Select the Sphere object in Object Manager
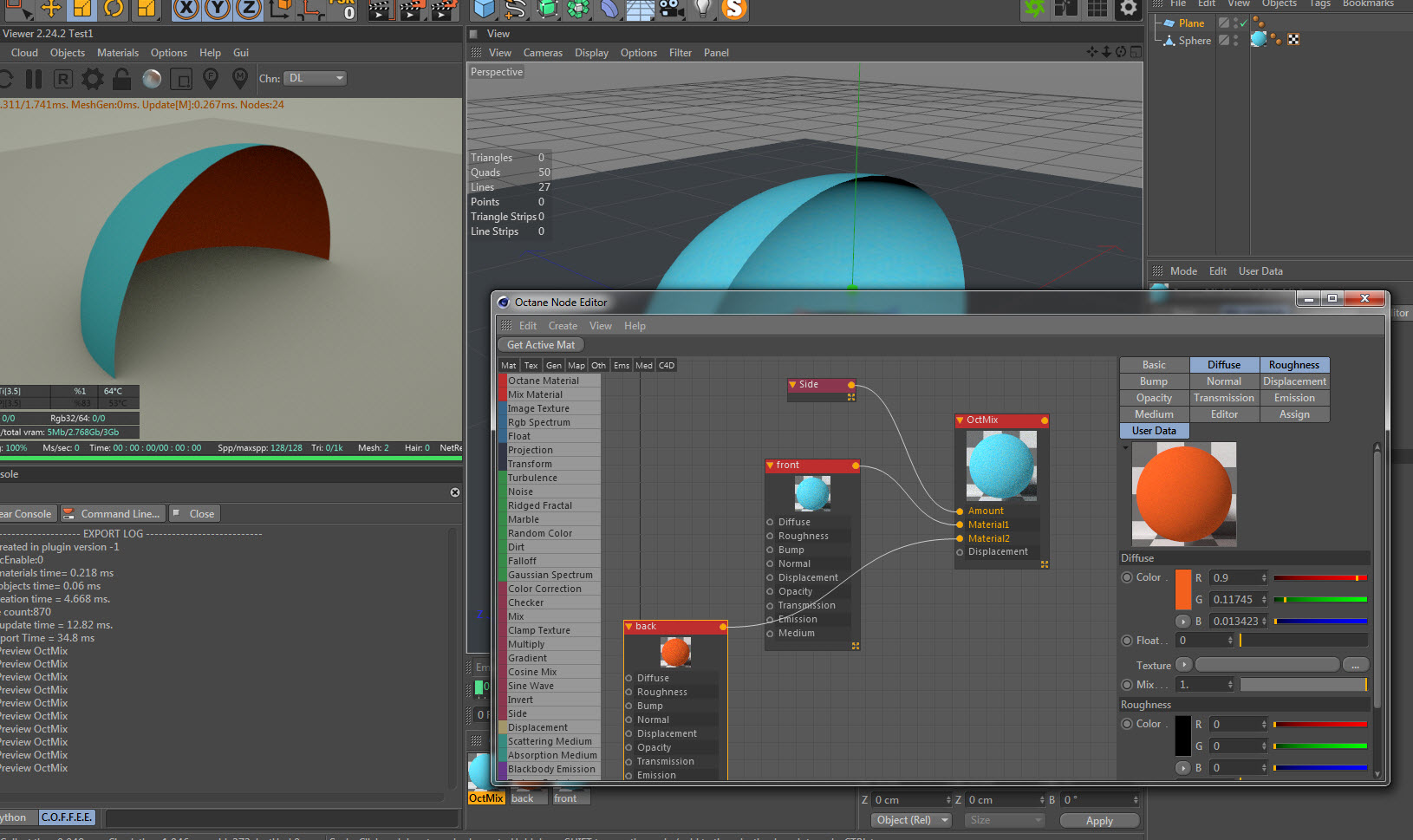 pyautogui.click(x=1194, y=41)
